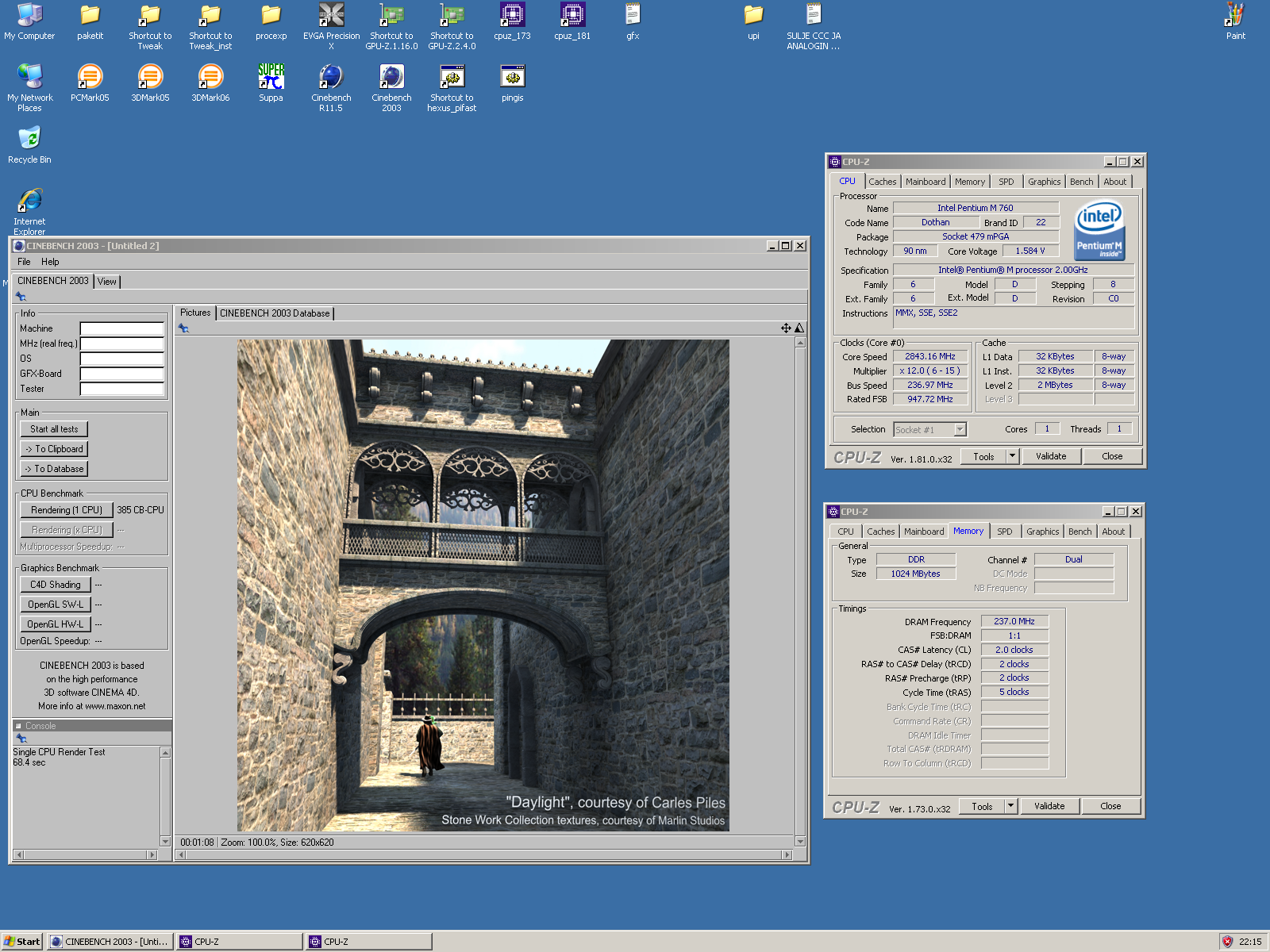Open the procexp folder icon
Viewport: 1270px width, 952px height.
(x=271, y=21)
